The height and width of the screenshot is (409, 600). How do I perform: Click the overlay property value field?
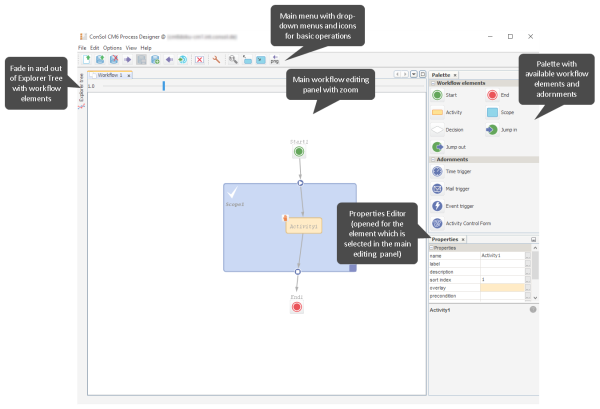(x=501, y=288)
